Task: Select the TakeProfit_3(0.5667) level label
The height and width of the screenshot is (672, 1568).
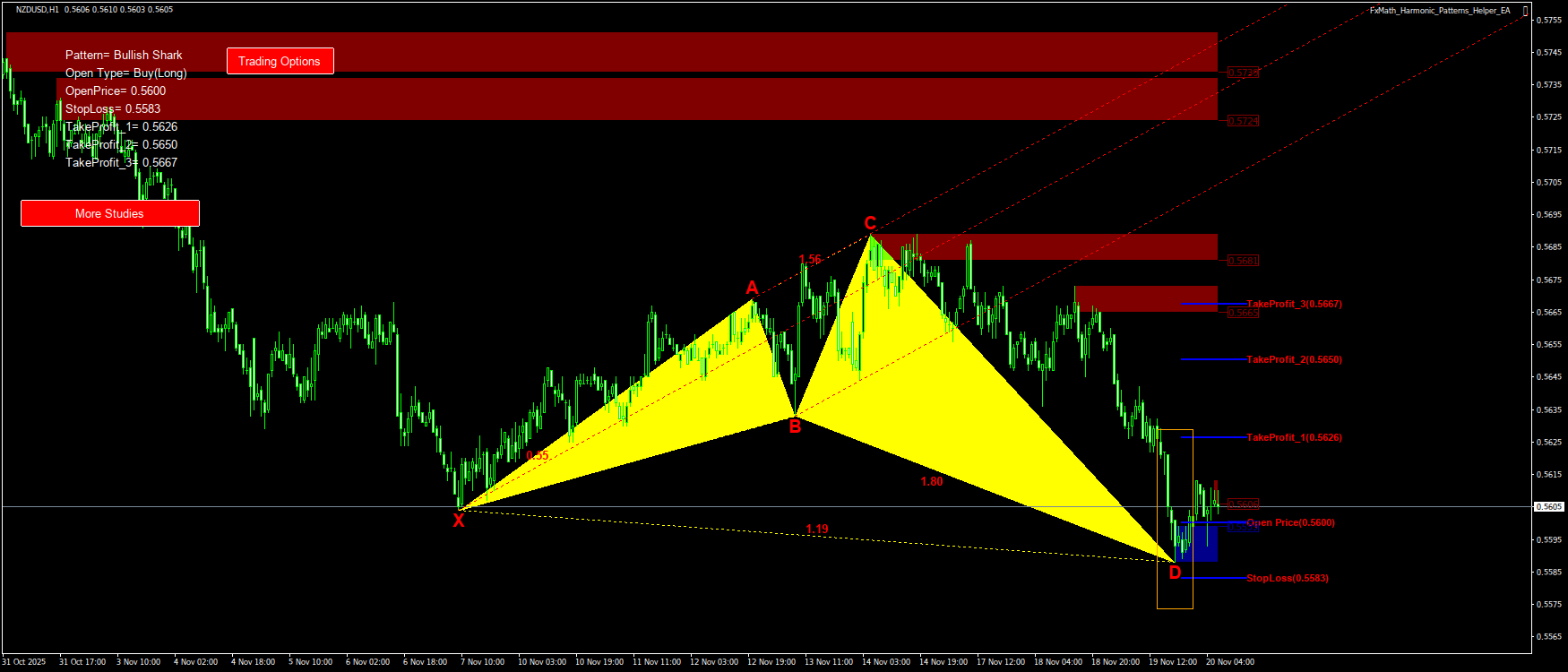Action: click(1294, 305)
